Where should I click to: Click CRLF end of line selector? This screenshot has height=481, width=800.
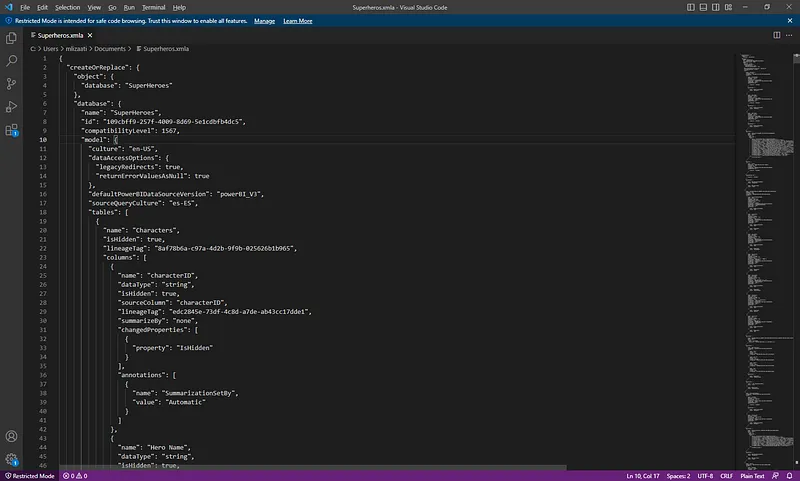coord(727,476)
